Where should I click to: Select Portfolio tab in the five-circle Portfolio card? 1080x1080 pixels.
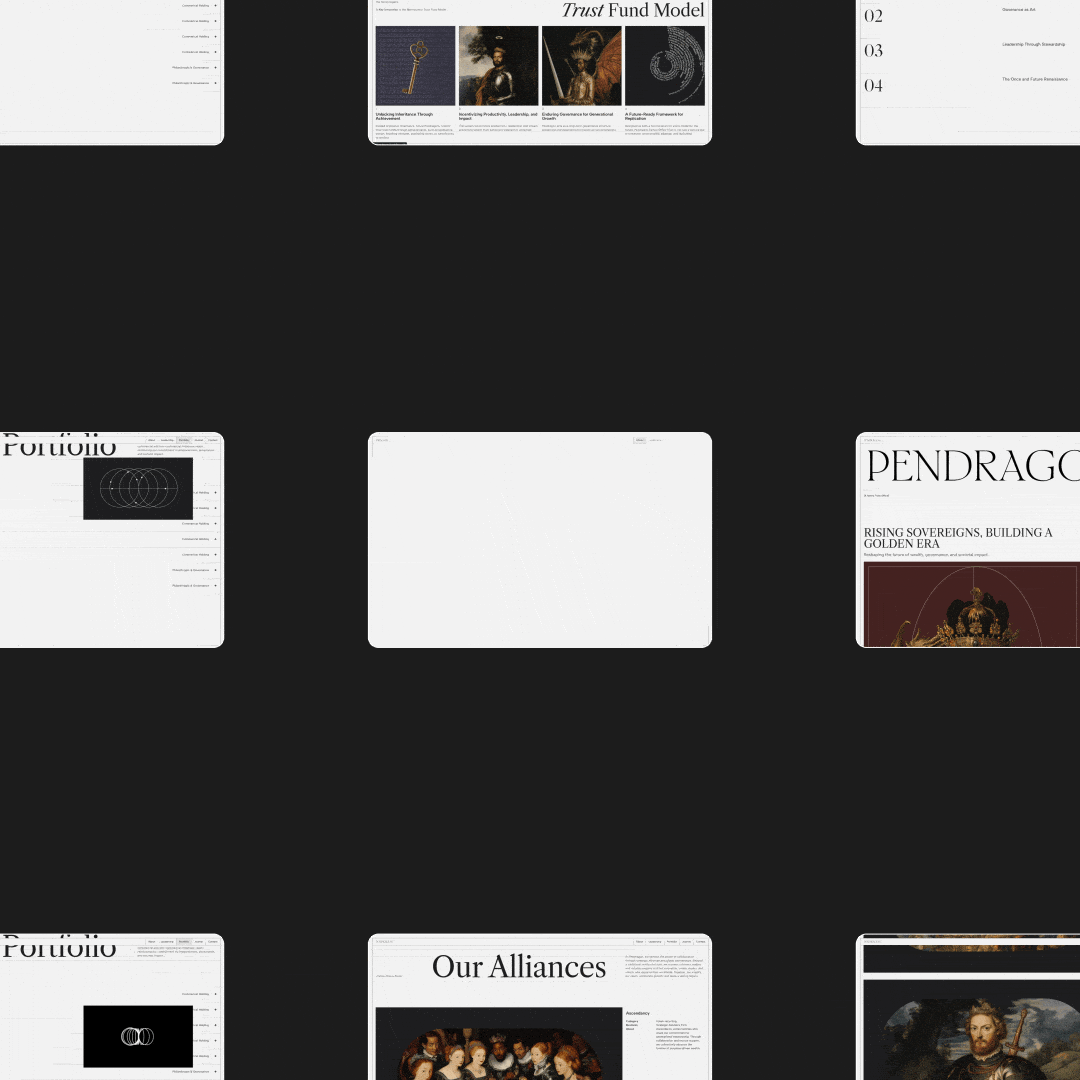tap(184, 440)
